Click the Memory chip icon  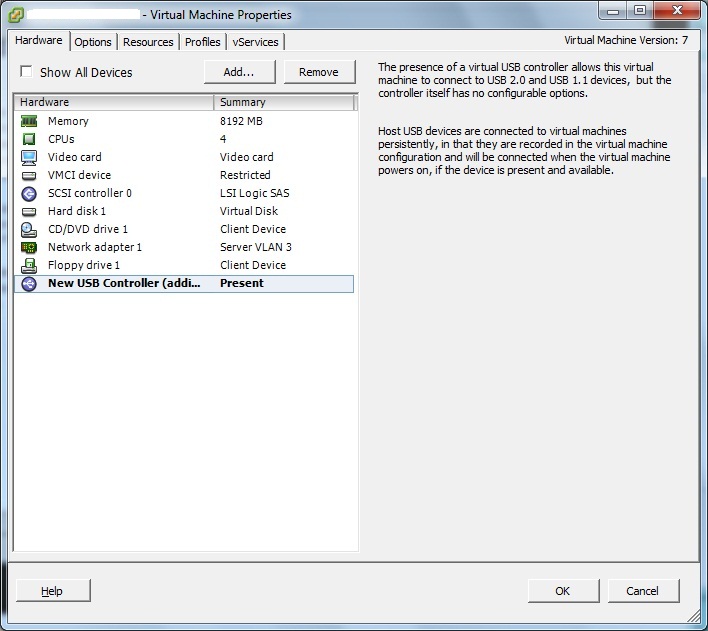(x=29, y=121)
